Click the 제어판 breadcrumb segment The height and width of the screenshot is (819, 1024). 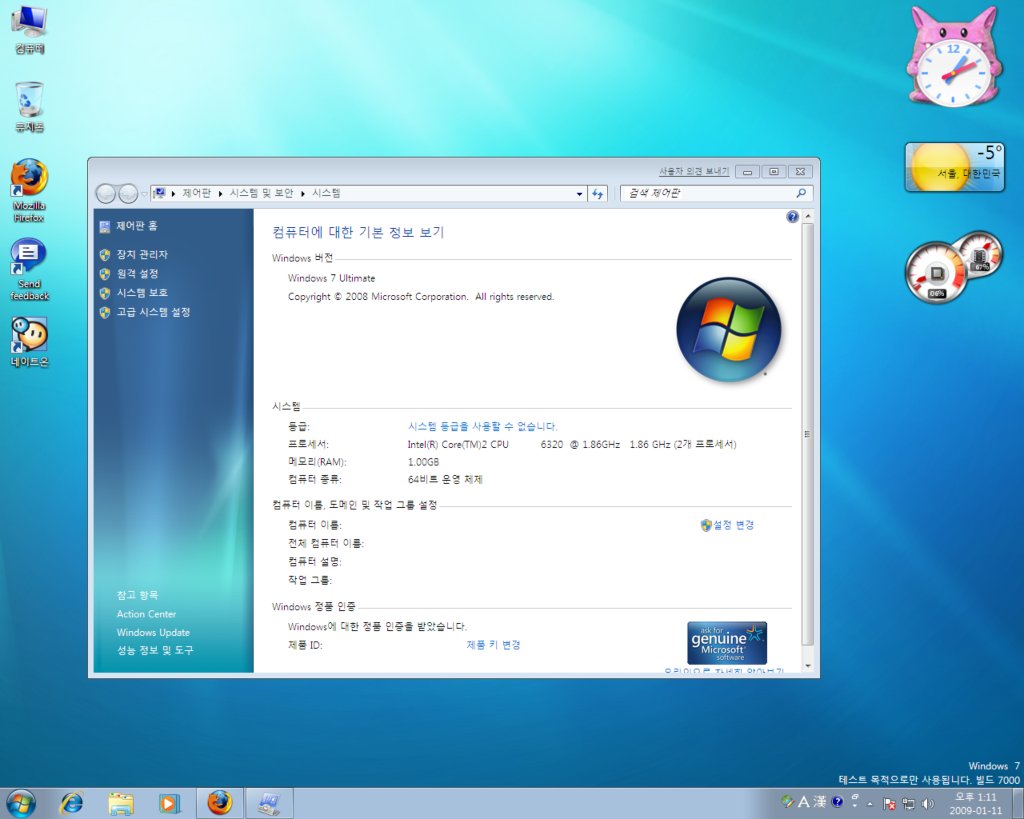197,193
